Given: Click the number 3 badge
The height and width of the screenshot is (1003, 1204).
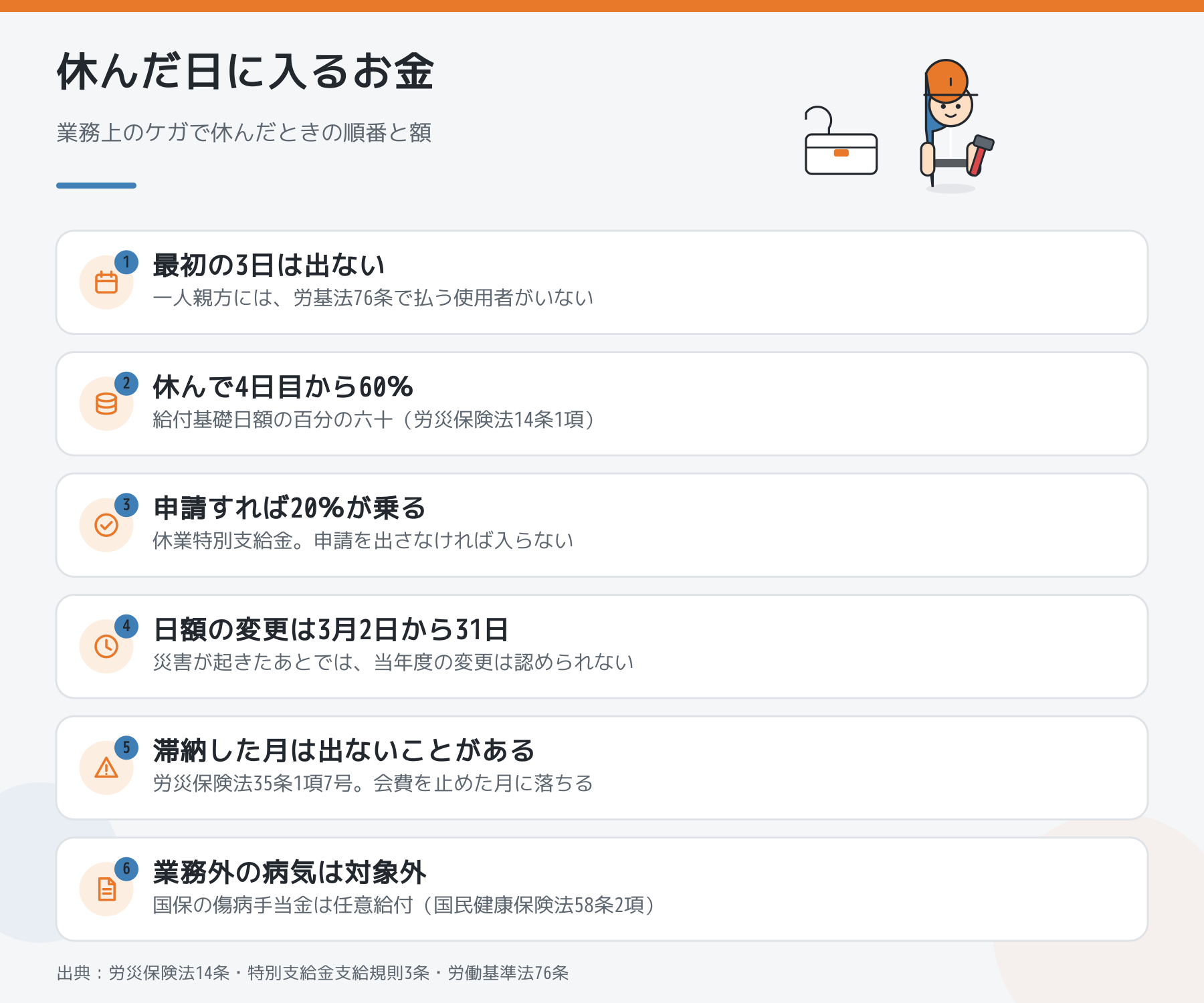Looking at the screenshot, I should point(126,505).
